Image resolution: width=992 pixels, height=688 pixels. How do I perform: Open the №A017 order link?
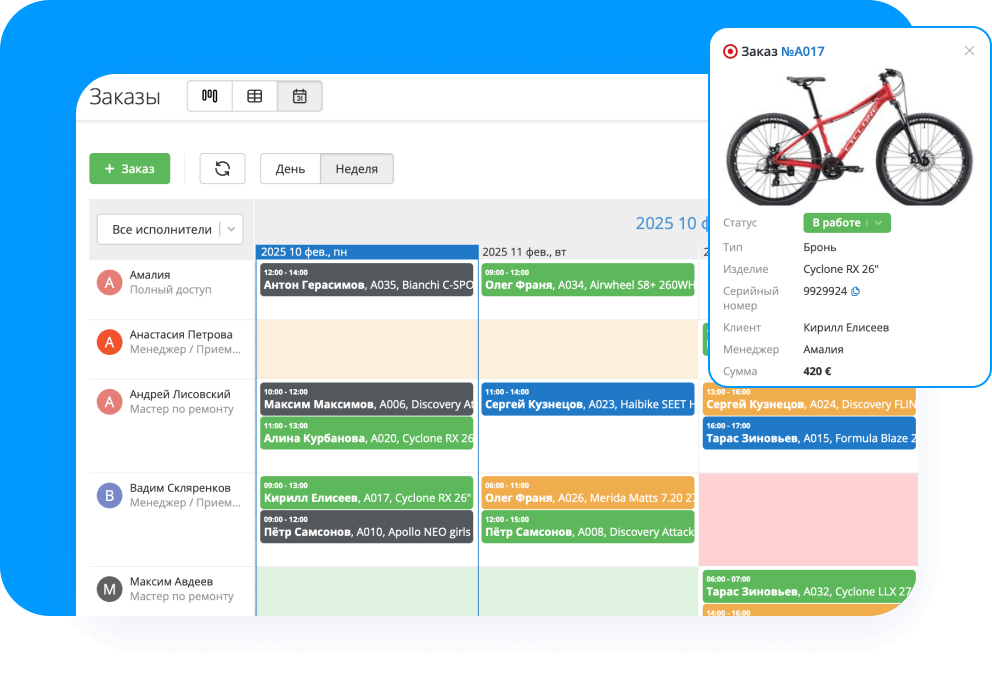click(x=802, y=51)
